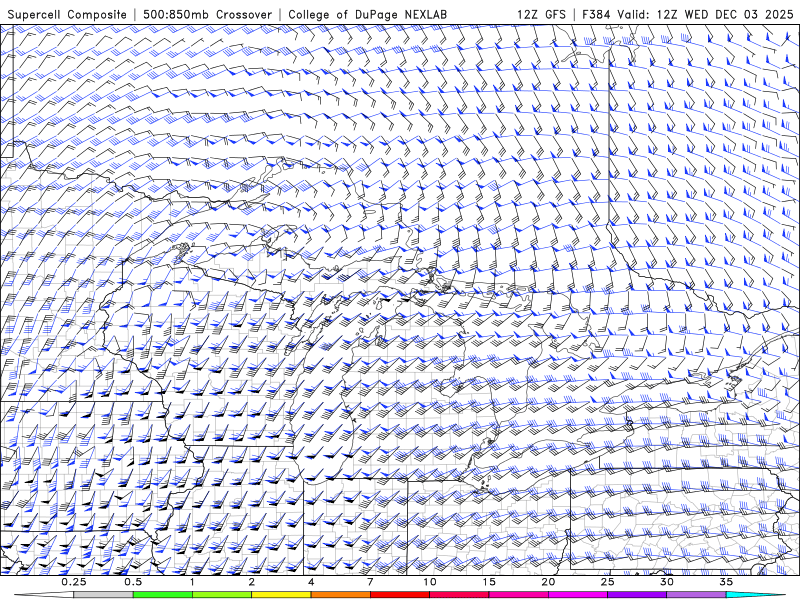Click the crimson 10–15 color bar segment
The width and height of the screenshot is (800, 600).
(x=459, y=595)
